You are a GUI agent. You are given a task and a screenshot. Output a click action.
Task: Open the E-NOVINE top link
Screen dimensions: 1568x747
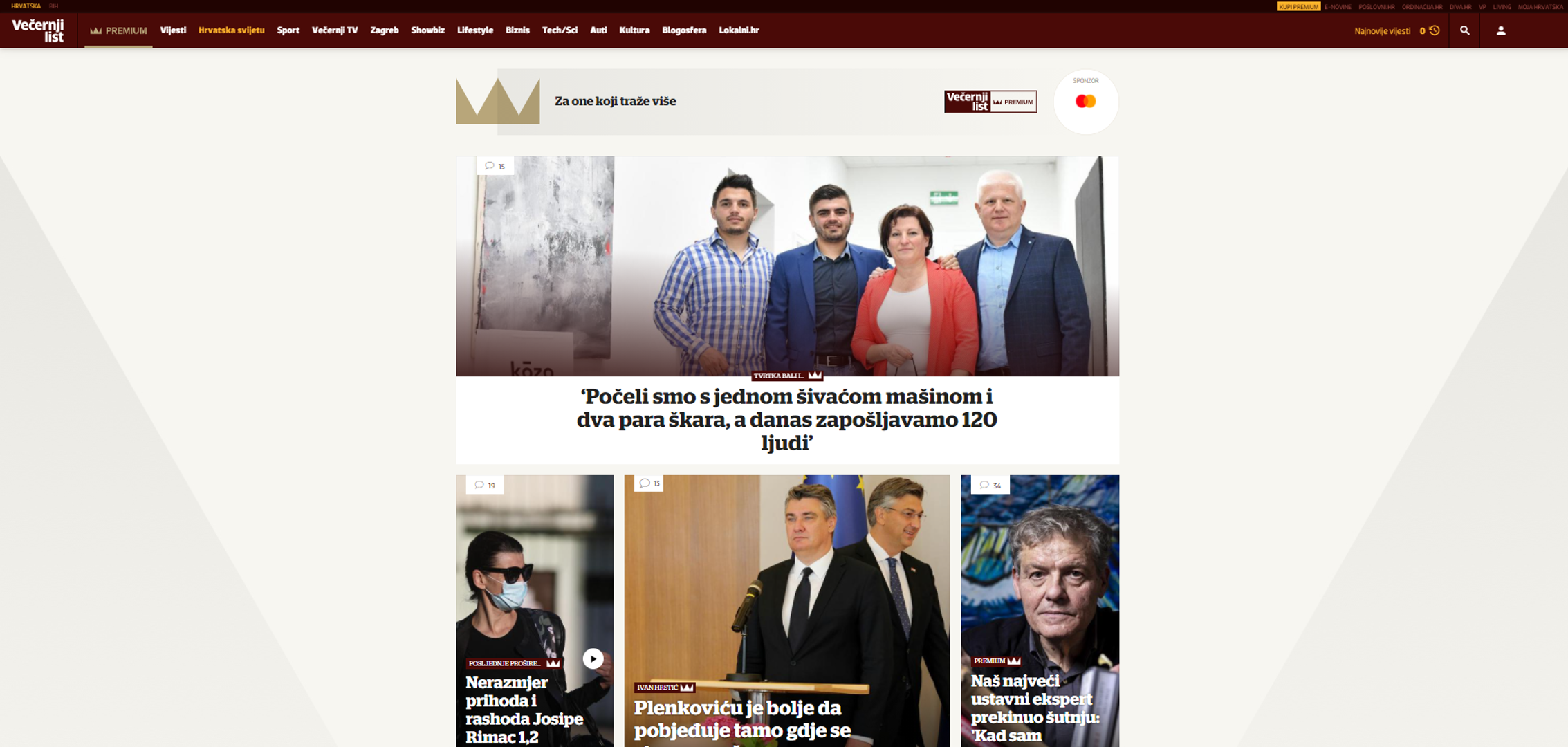tap(1338, 6)
